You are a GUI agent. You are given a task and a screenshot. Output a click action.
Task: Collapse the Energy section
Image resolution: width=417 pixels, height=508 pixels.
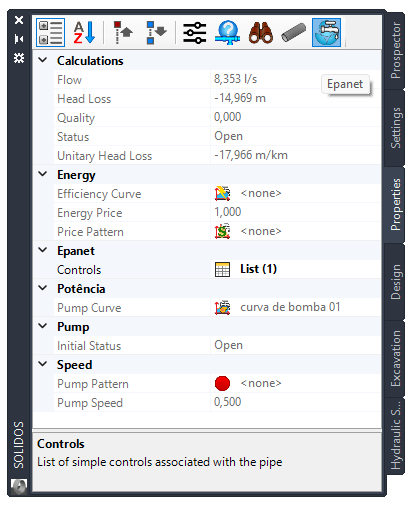[x=43, y=174]
